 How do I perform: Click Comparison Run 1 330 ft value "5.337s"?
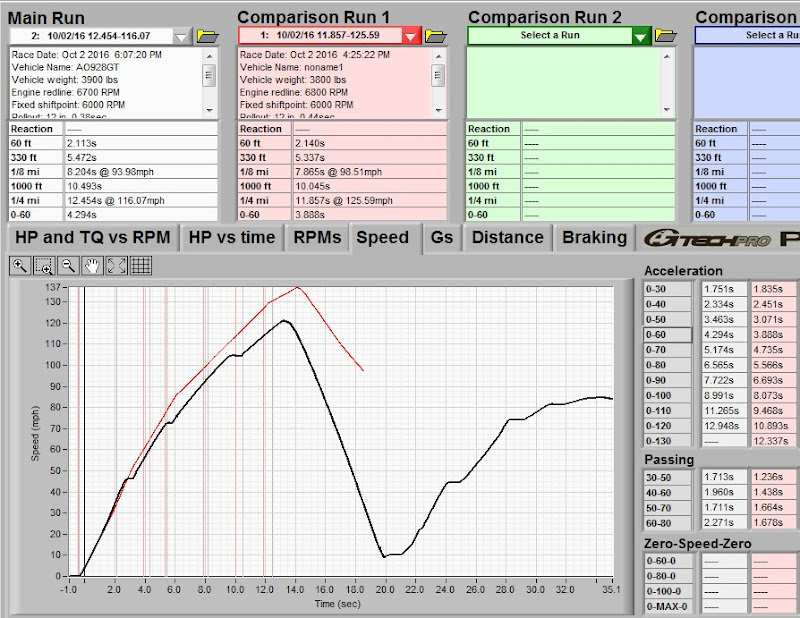point(310,158)
